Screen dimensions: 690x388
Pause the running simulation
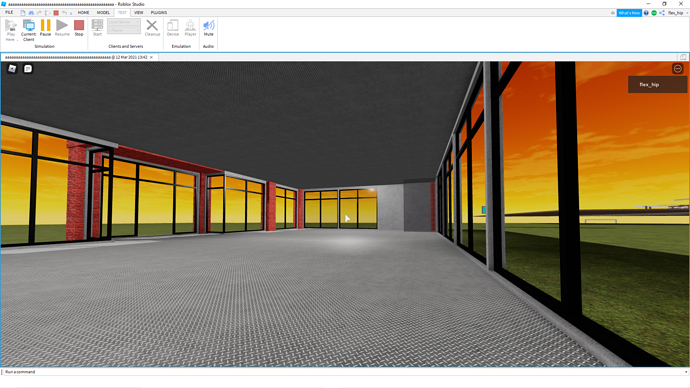click(45, 28)
